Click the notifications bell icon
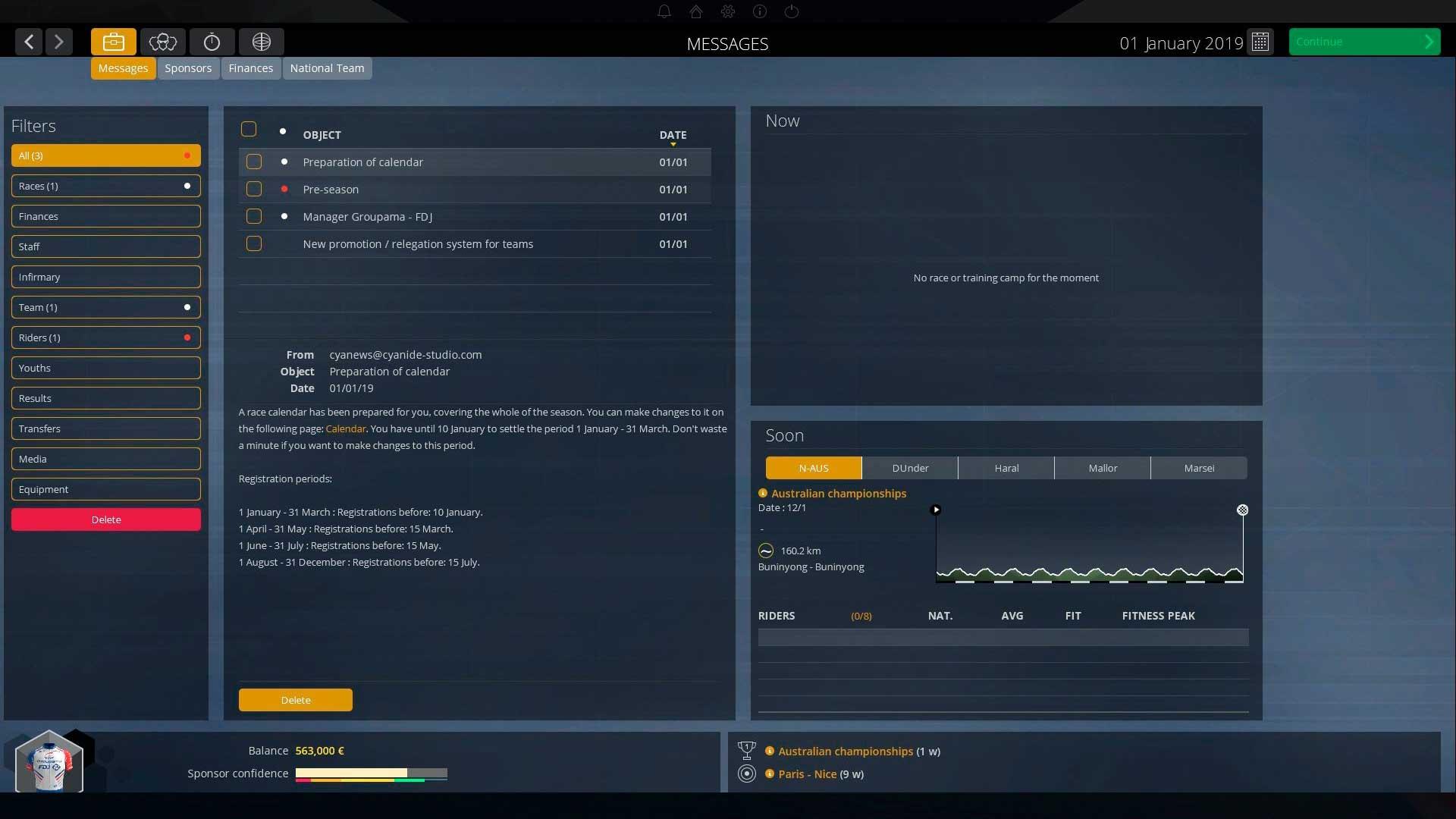 tap(664, 11)
